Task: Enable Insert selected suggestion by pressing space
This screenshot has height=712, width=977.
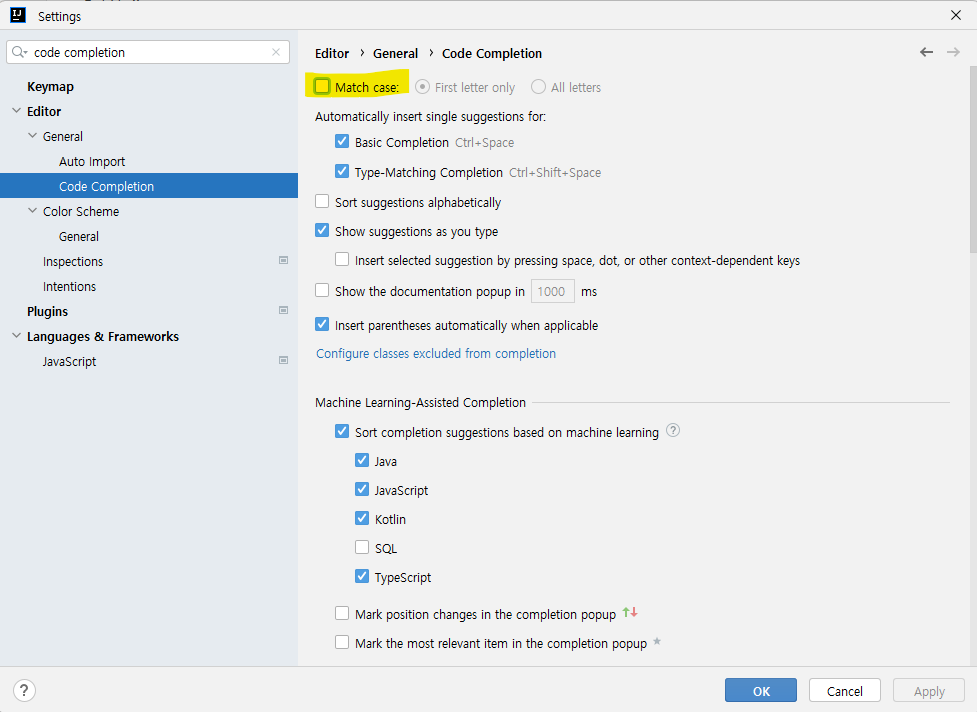Action: point(342,259)
